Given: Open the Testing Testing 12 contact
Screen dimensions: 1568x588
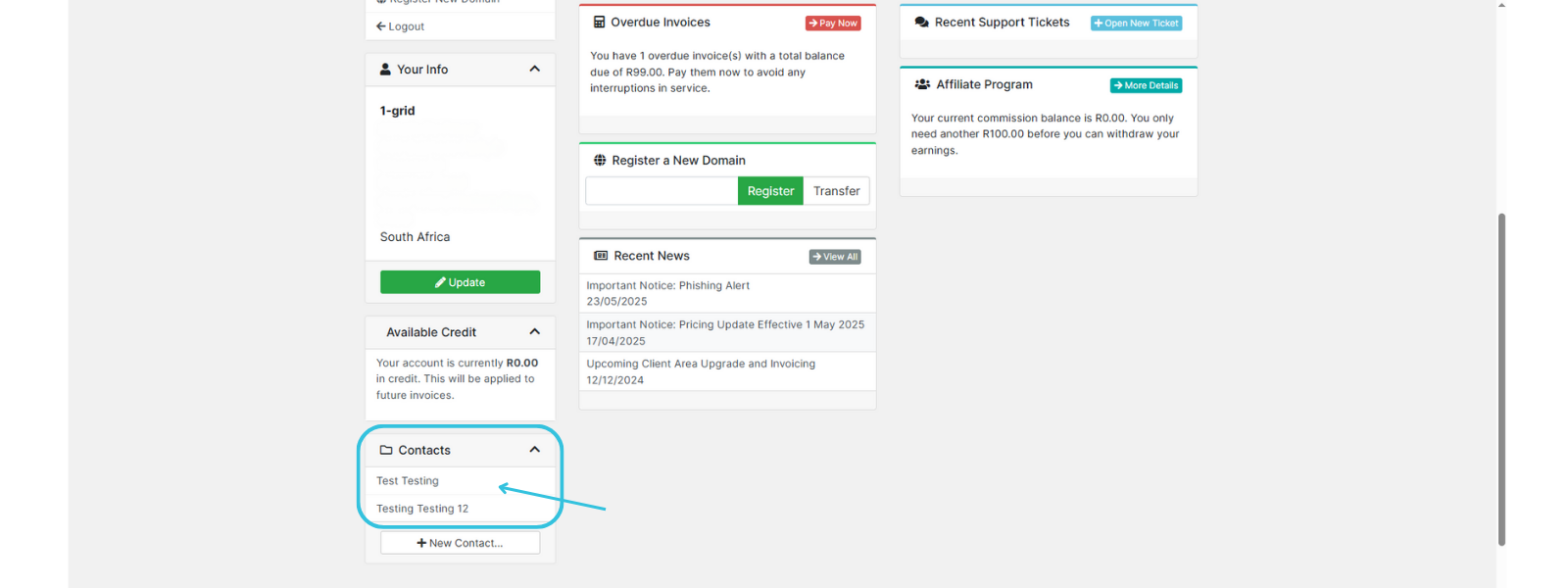Looking at the screenshot, I should point(422,509).
